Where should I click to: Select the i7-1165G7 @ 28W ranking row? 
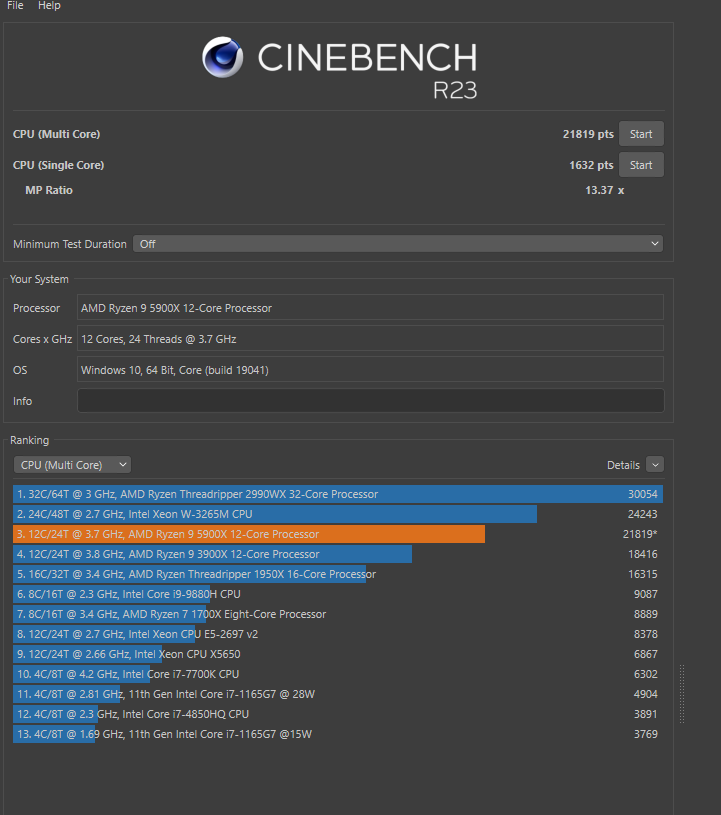click(x=338, y=694)
